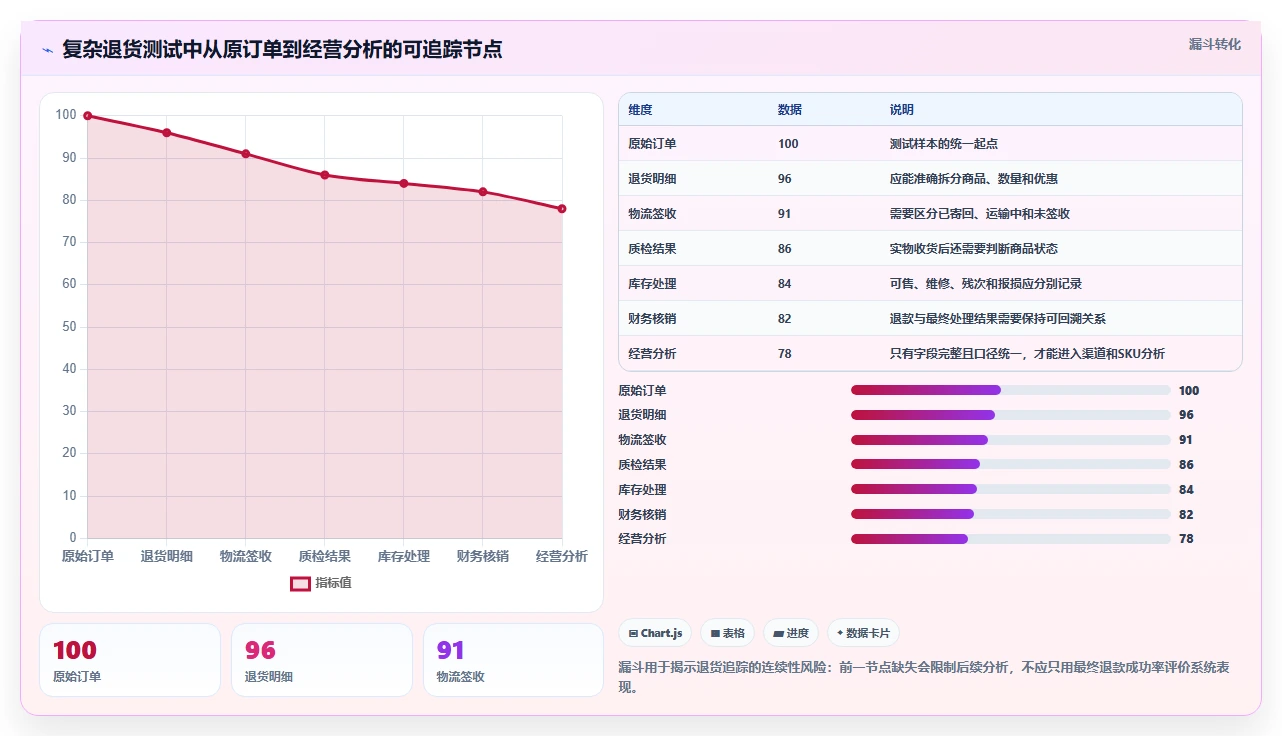Click the 经营分析 progress bar

pos(1010,539)
